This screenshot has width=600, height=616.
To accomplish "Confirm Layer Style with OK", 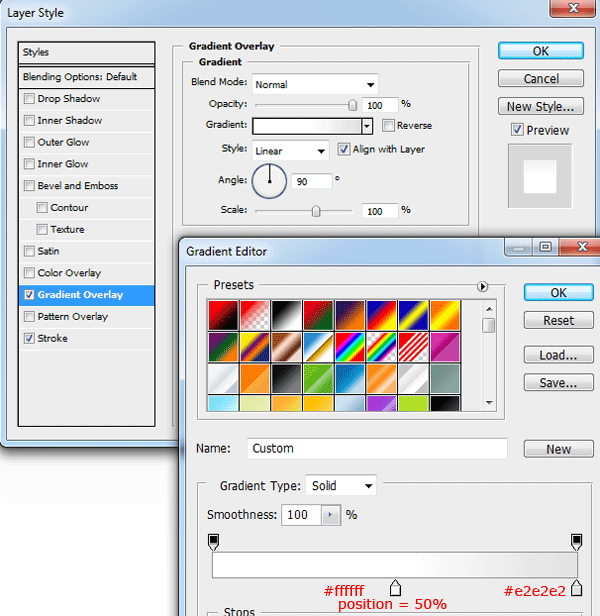I will pyautogui.click(x=541, y=51).
